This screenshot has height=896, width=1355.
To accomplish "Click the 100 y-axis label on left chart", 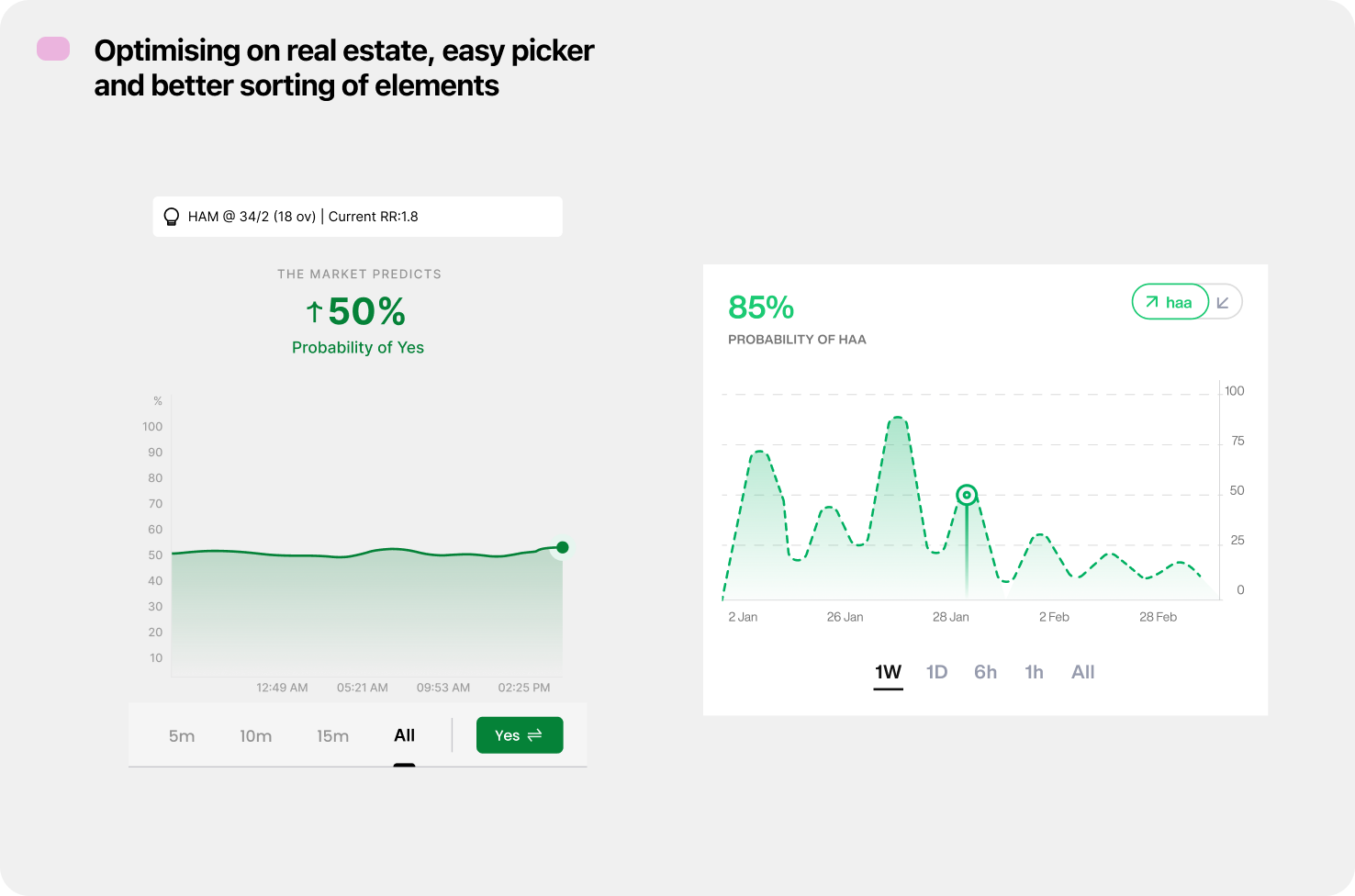I will [x=152, y=427].
